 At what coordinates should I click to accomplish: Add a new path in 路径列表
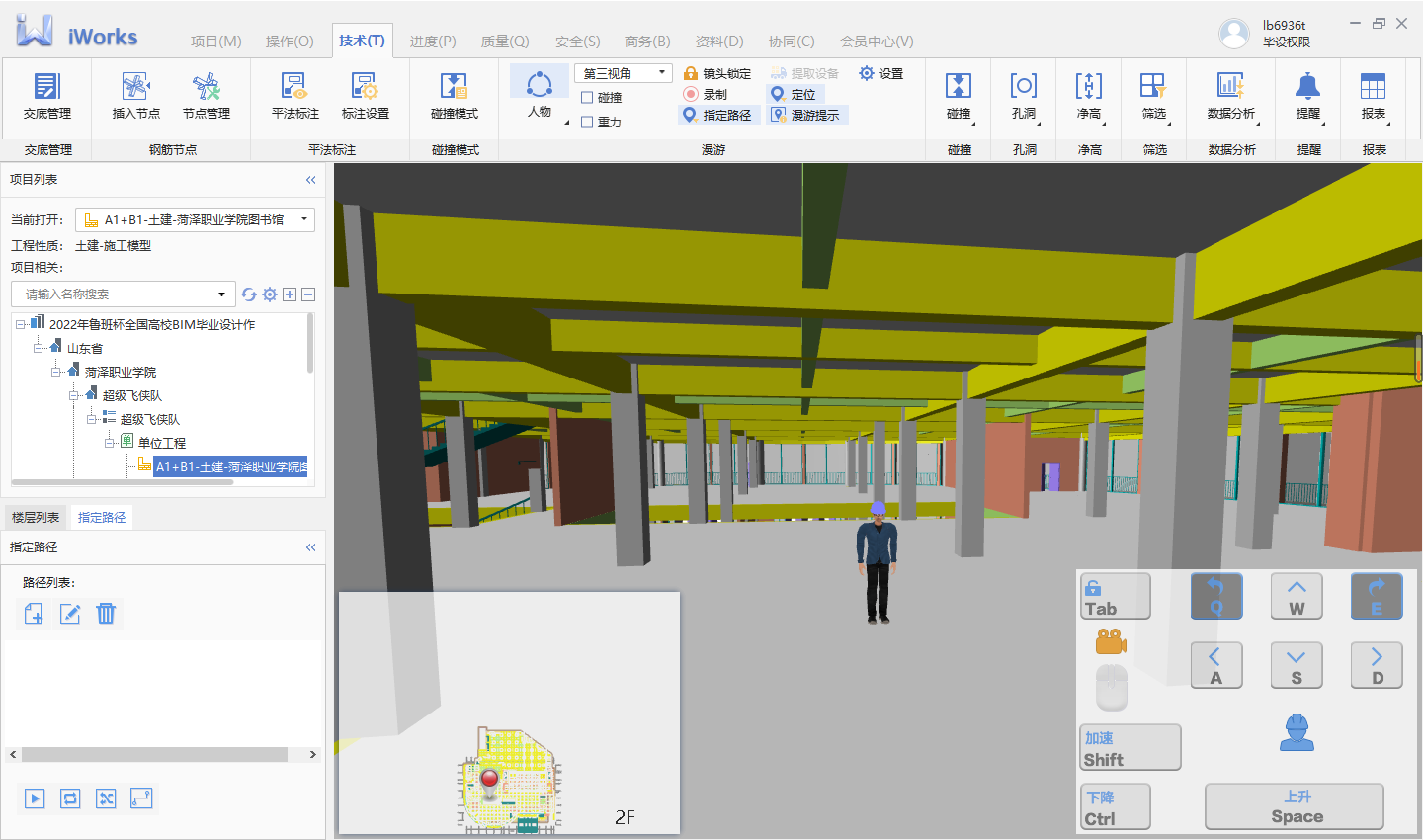[34, 614]
